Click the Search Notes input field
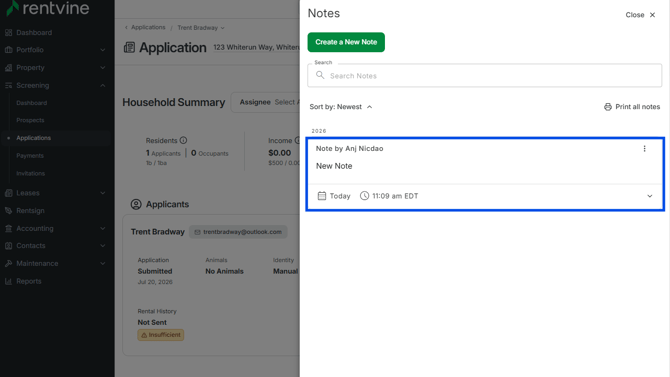 [x=485, y=76]
